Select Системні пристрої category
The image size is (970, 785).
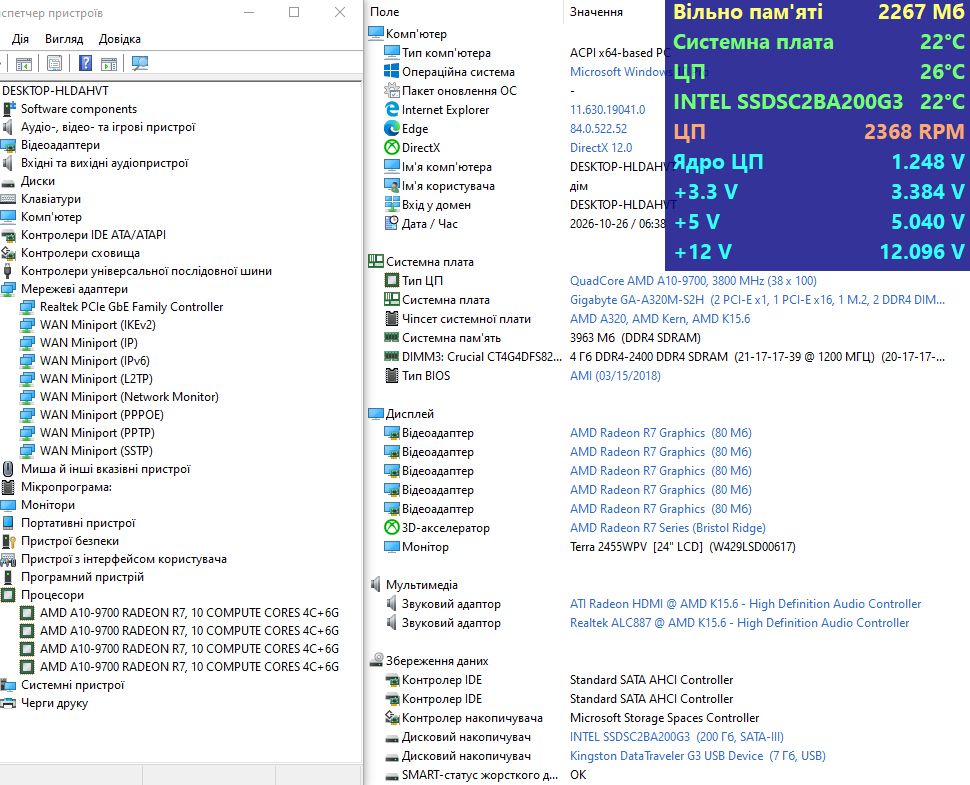click(72, 685)
